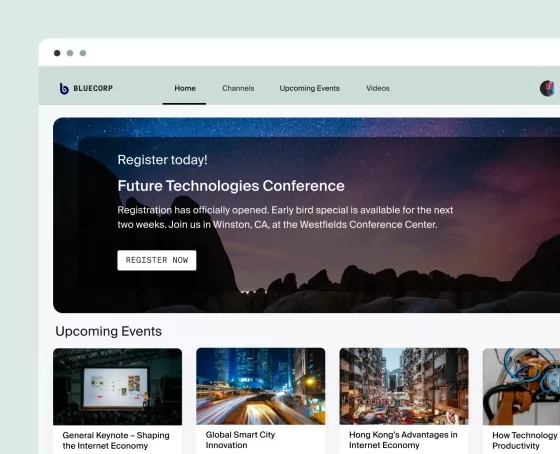
Task: Open the Hong Kong street thumbnail
Action: coord(404,386)
